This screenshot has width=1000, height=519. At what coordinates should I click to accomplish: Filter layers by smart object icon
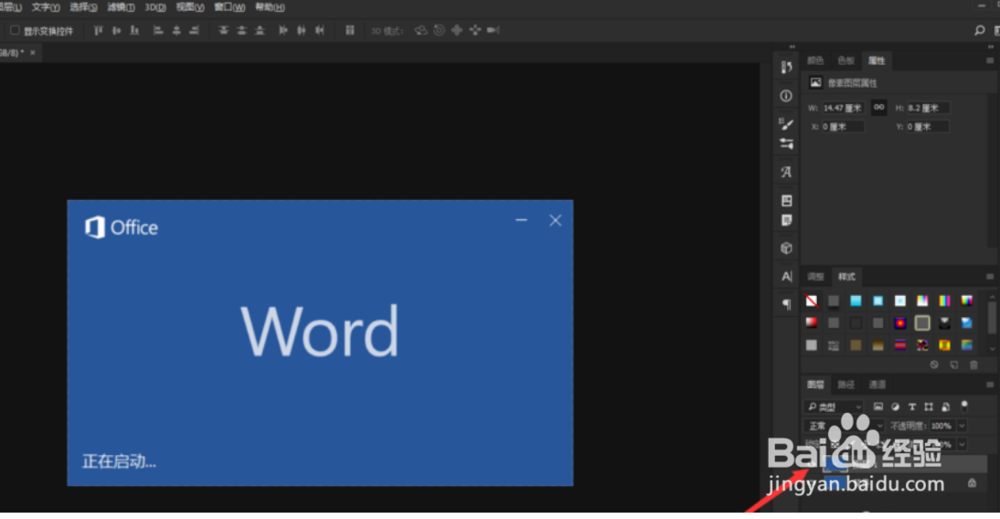click(x=946, y=407)
